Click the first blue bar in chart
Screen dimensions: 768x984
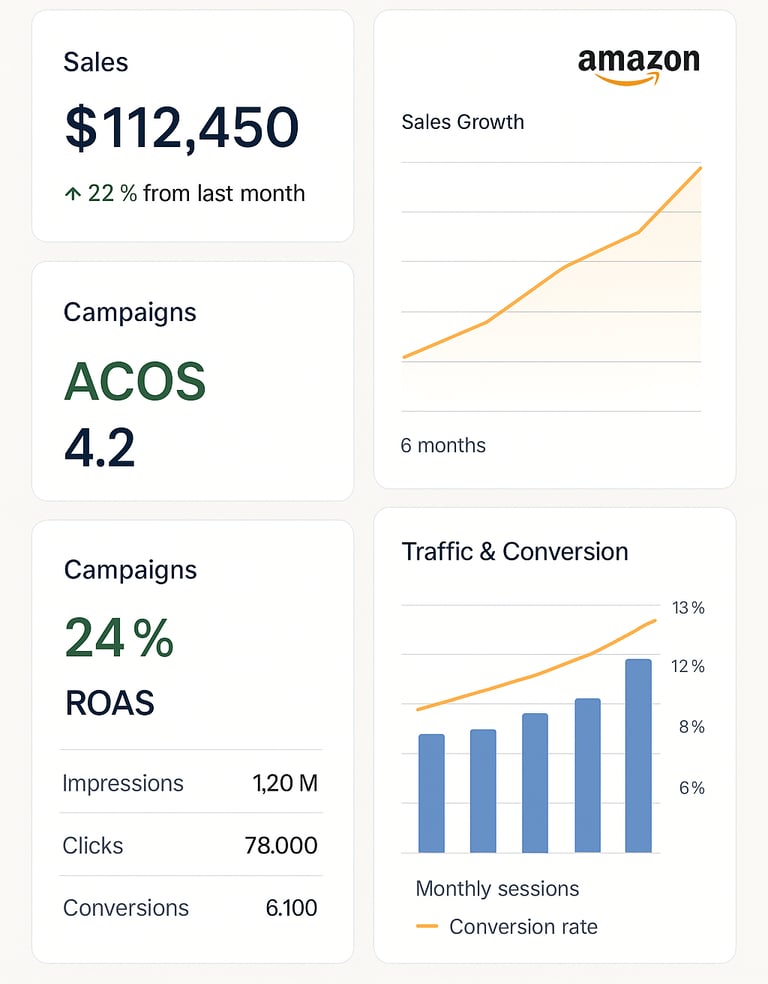tap(431, 793)
